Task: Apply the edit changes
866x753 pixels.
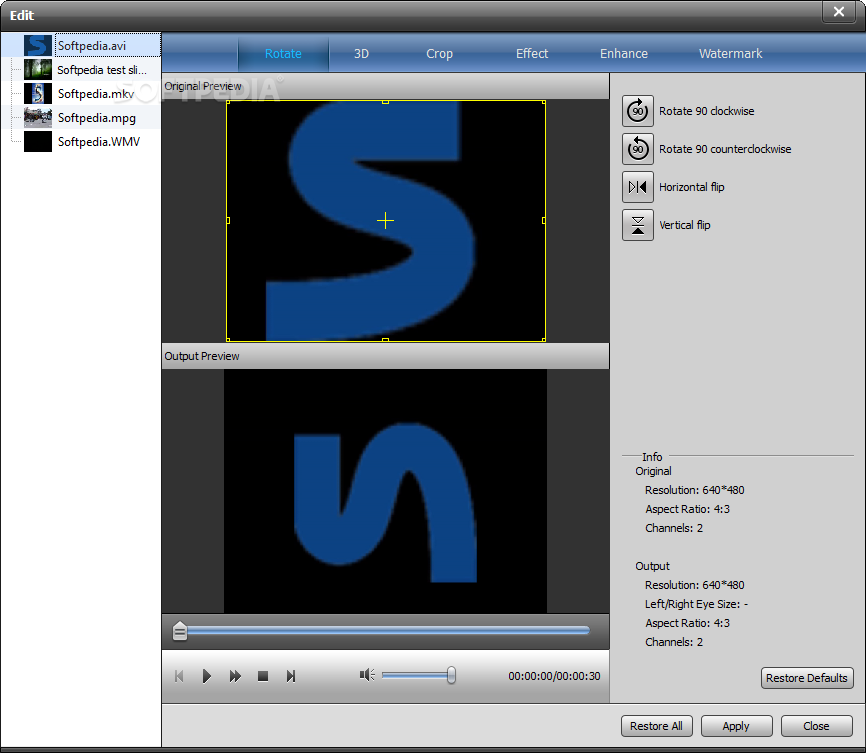Action: click(736, 726)
